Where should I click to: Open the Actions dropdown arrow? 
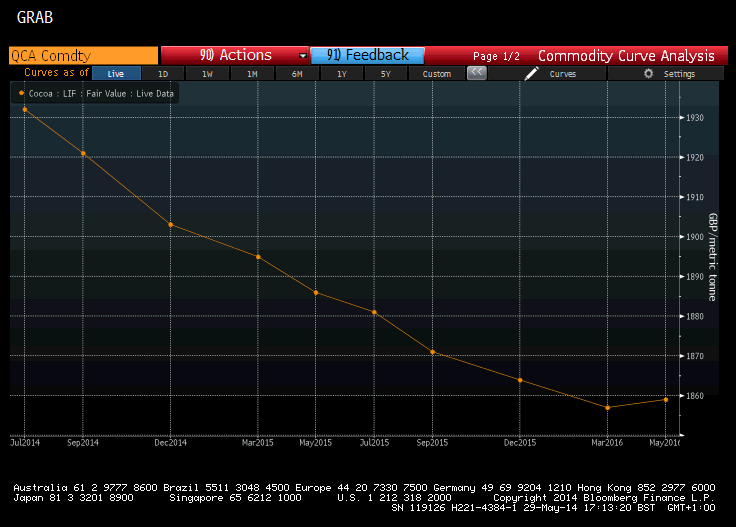[303, 56]
